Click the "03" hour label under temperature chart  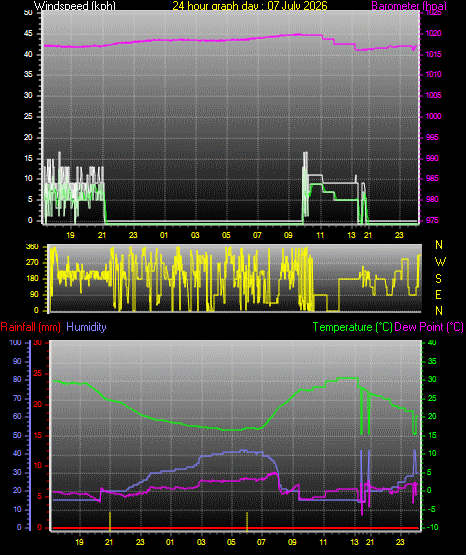pos(201,542)
